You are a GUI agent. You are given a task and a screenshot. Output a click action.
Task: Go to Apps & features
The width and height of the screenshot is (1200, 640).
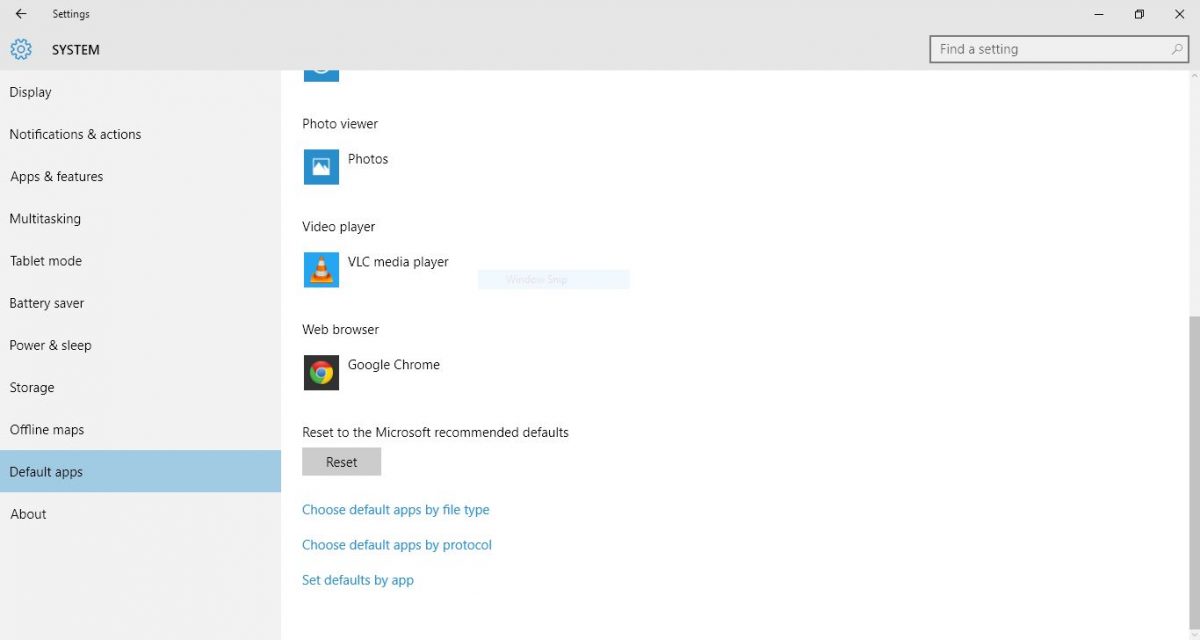click(x=56, y=177)
